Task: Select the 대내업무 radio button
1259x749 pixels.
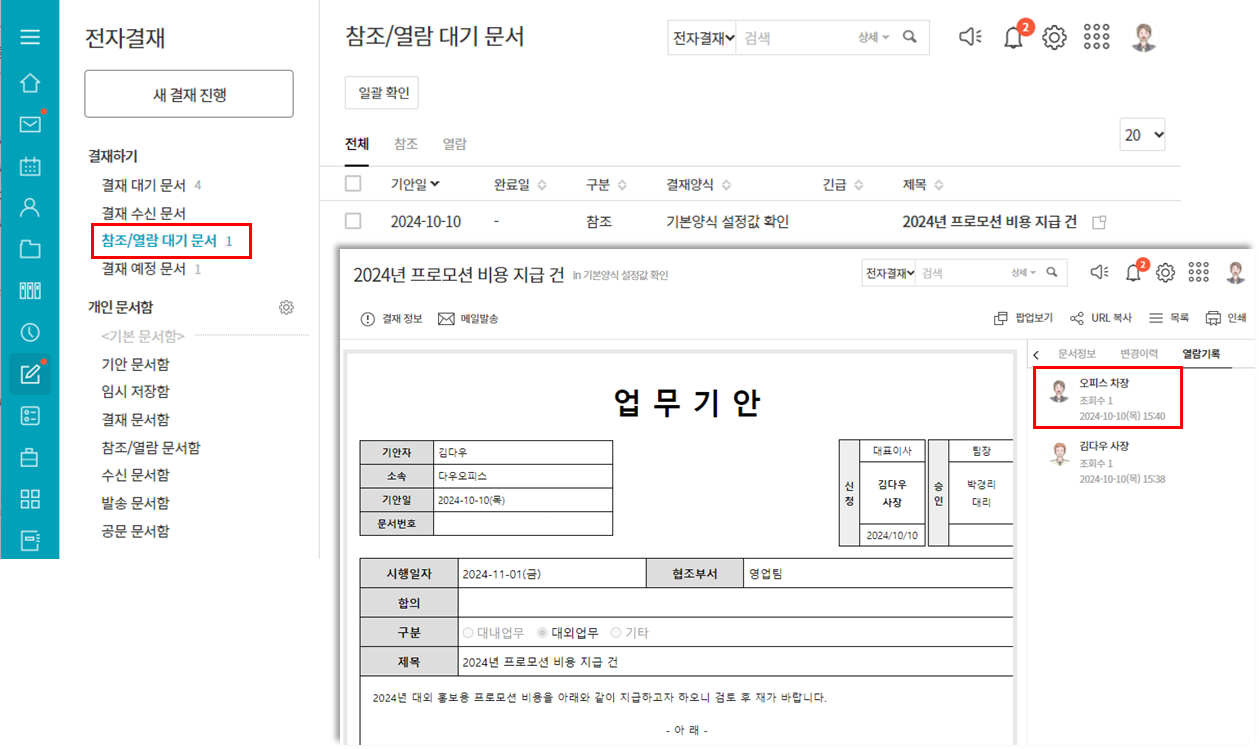Action: click(469, 633)
